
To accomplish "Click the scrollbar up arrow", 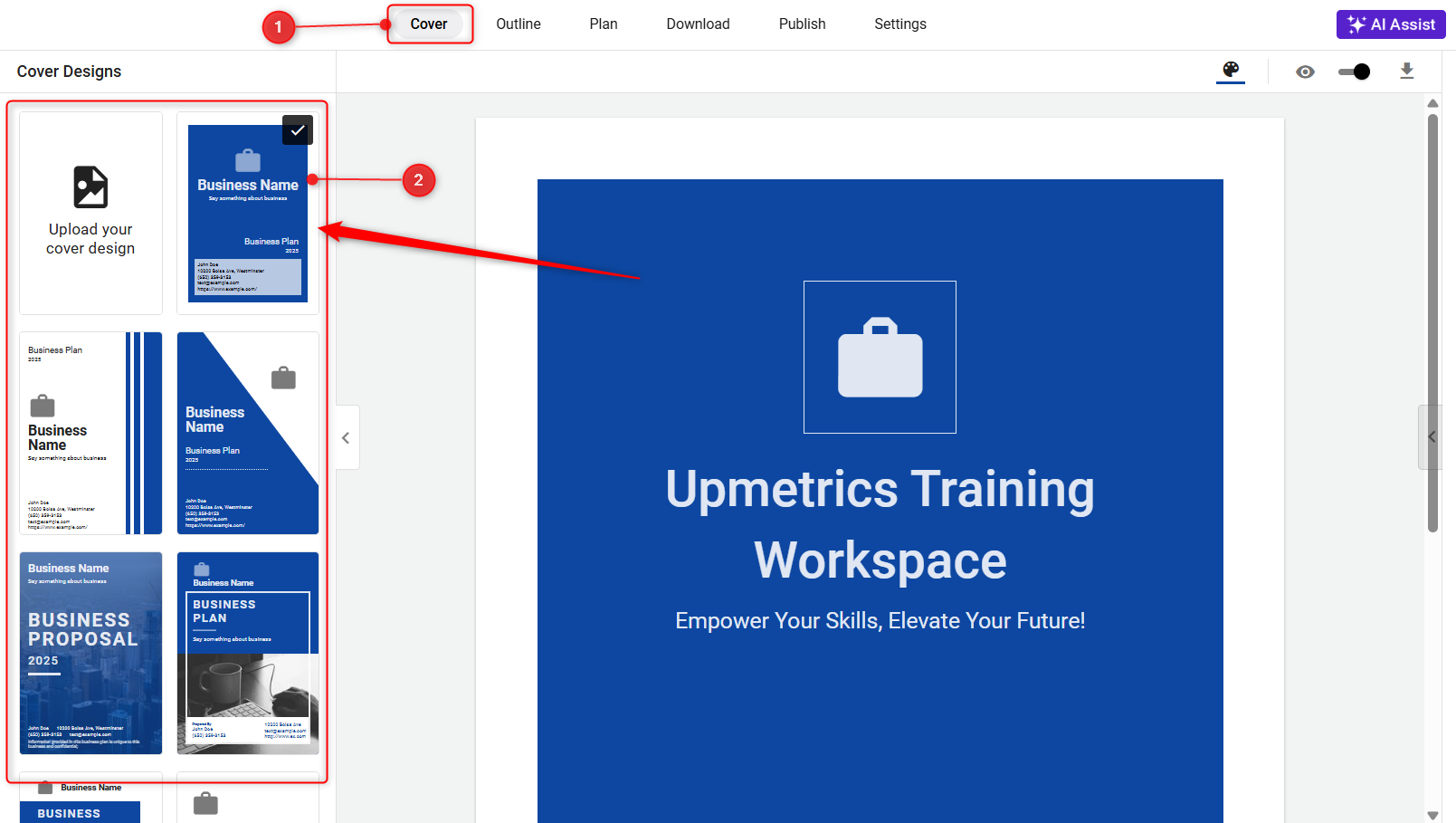I will 1432,103.
